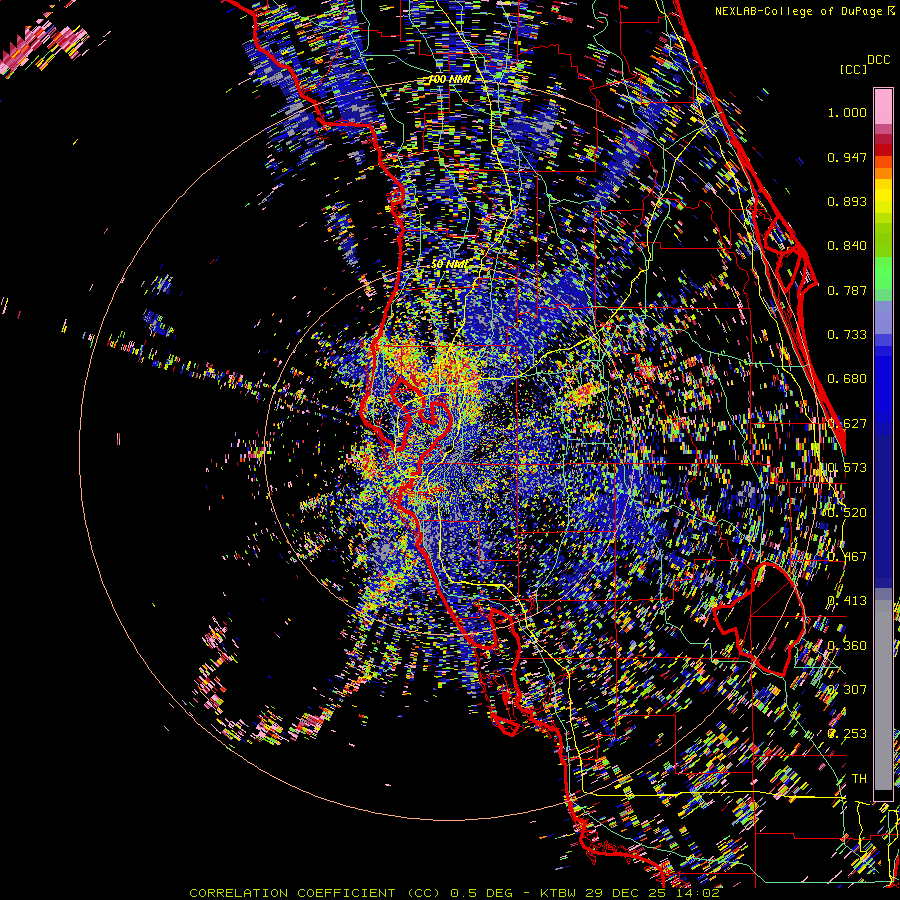900x900 pixels.
Task: Pick the pink segment atop the color bar
Action: [x=883, y=106]
